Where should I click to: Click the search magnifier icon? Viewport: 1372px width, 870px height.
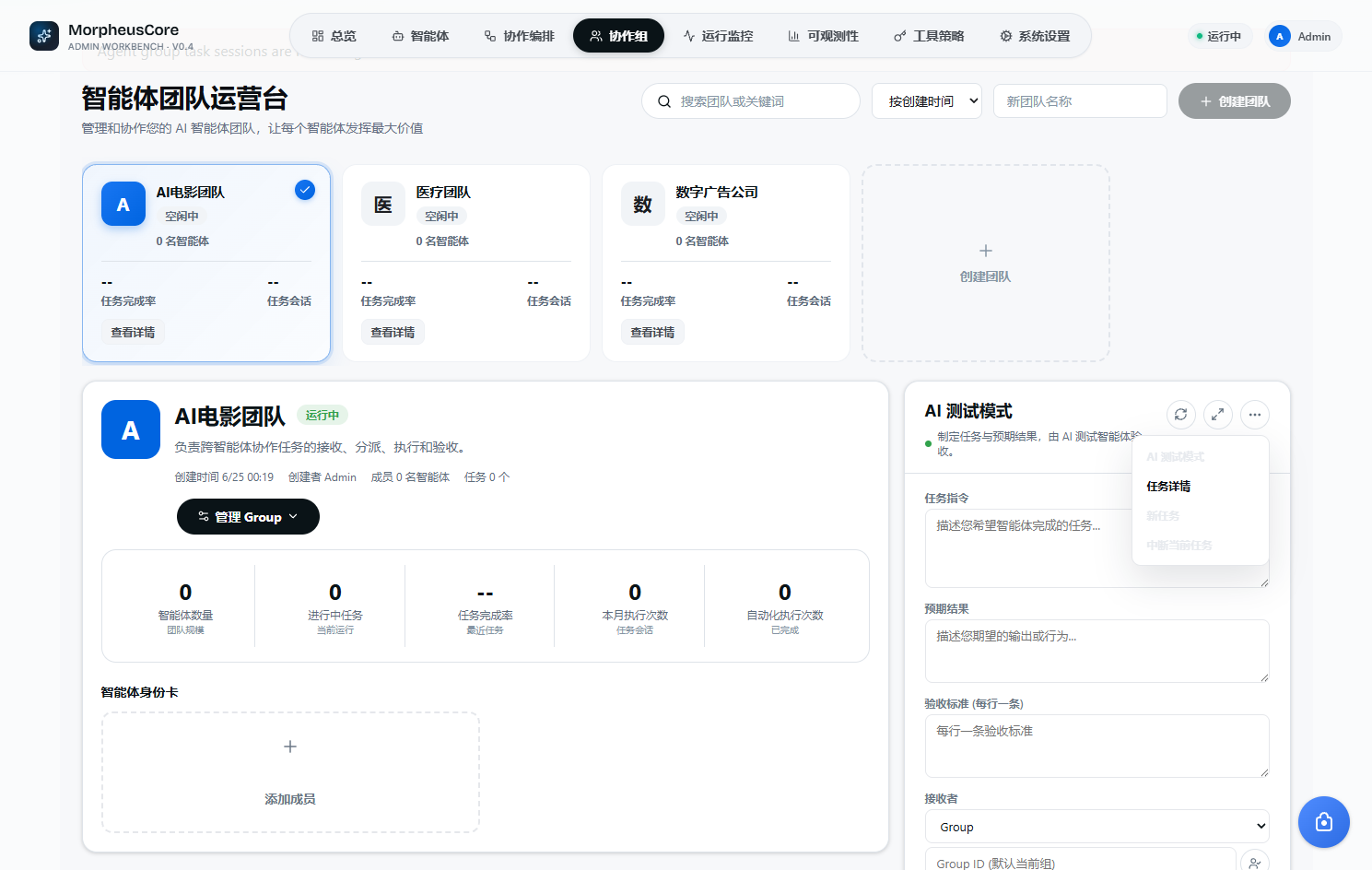(663, 101)
